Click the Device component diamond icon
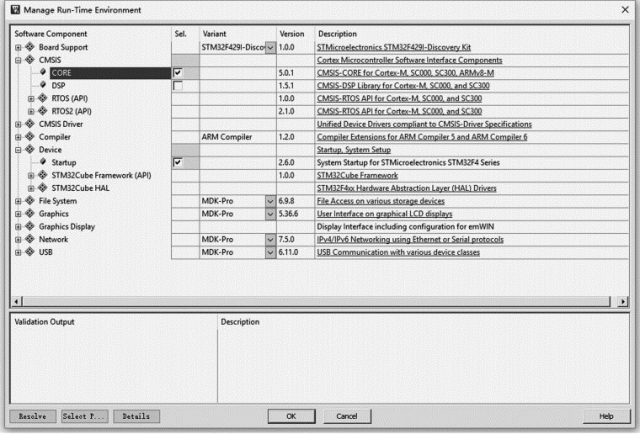The width and height of the screenshot is (640, 434). pyautogui.click(x=30, y=149)
